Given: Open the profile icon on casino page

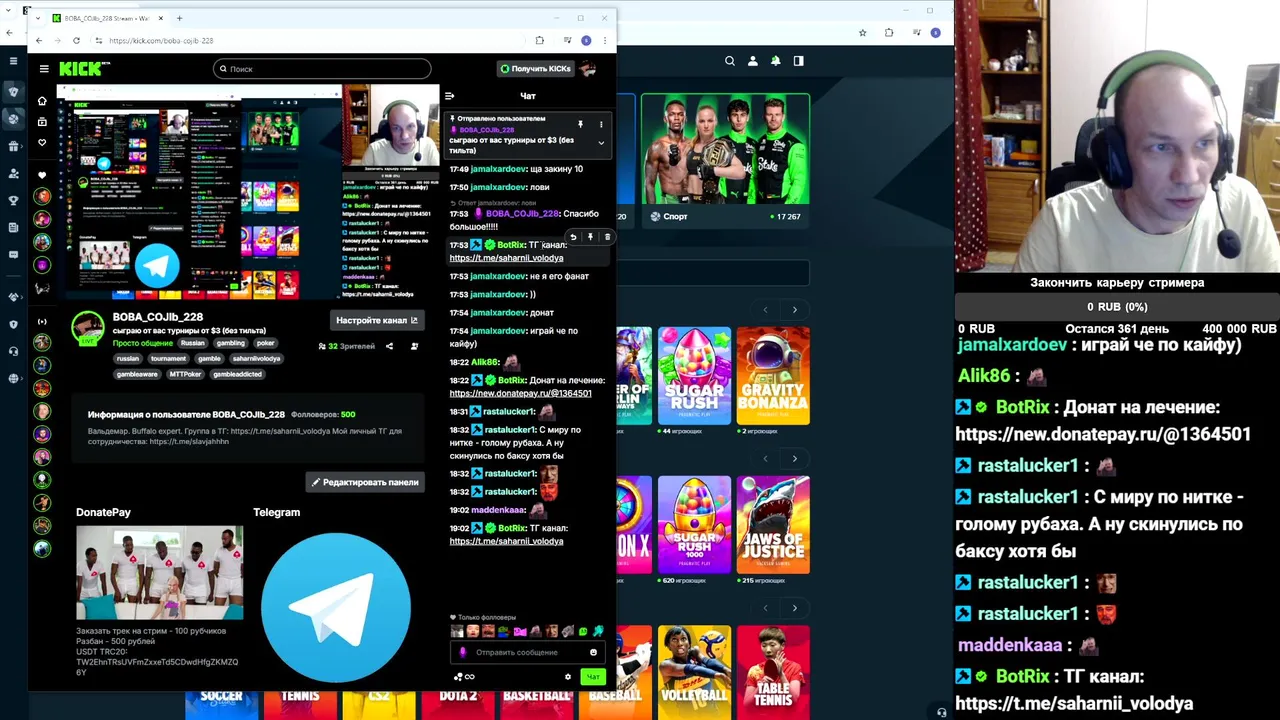Looking at the screenshot, I should click(x=753, y=61).
